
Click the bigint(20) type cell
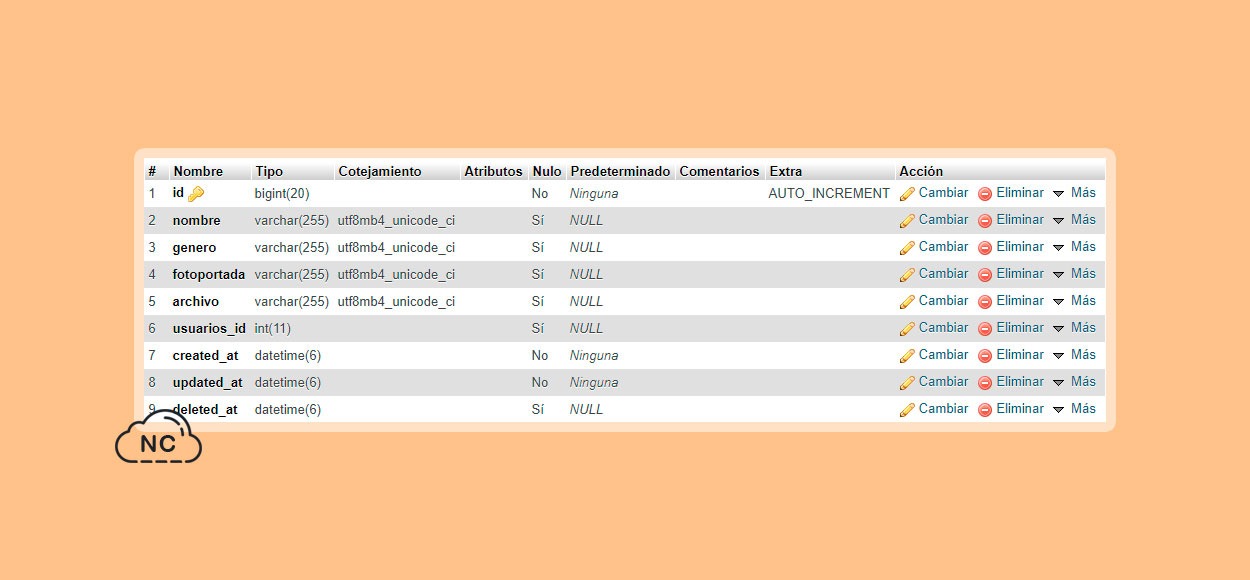click(282, 193)
